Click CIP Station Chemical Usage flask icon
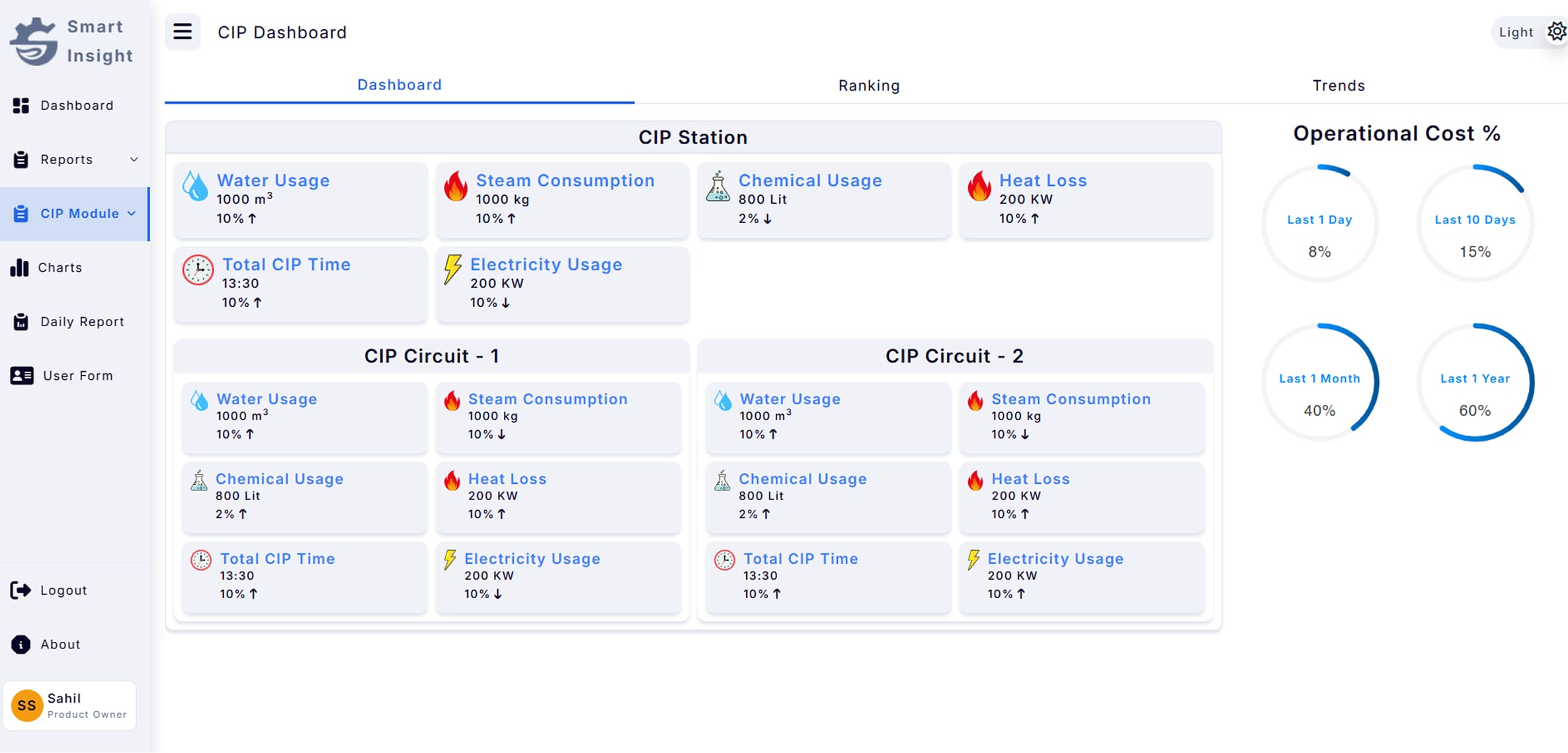Screen dimensions: 1568x753 [718, 187]
